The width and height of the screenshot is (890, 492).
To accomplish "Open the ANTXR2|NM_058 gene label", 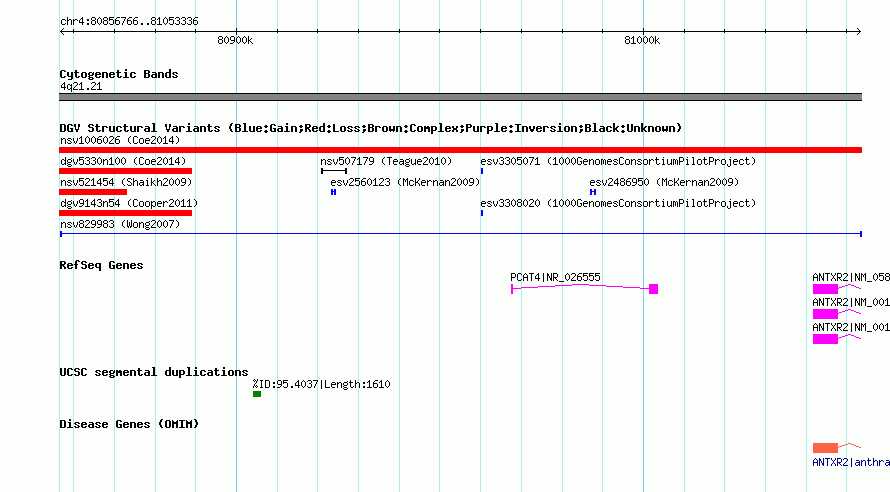I will [851, 277].
